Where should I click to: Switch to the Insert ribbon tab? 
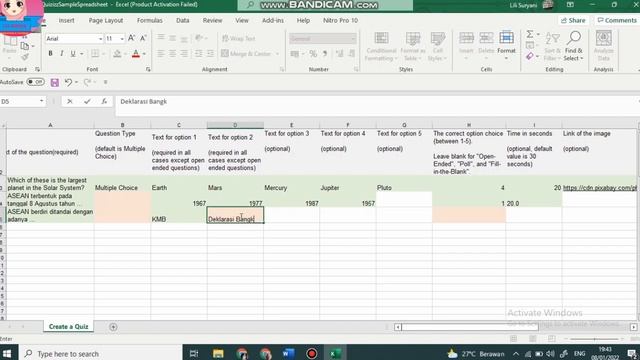pyautogui.click(x=66, y=20)
